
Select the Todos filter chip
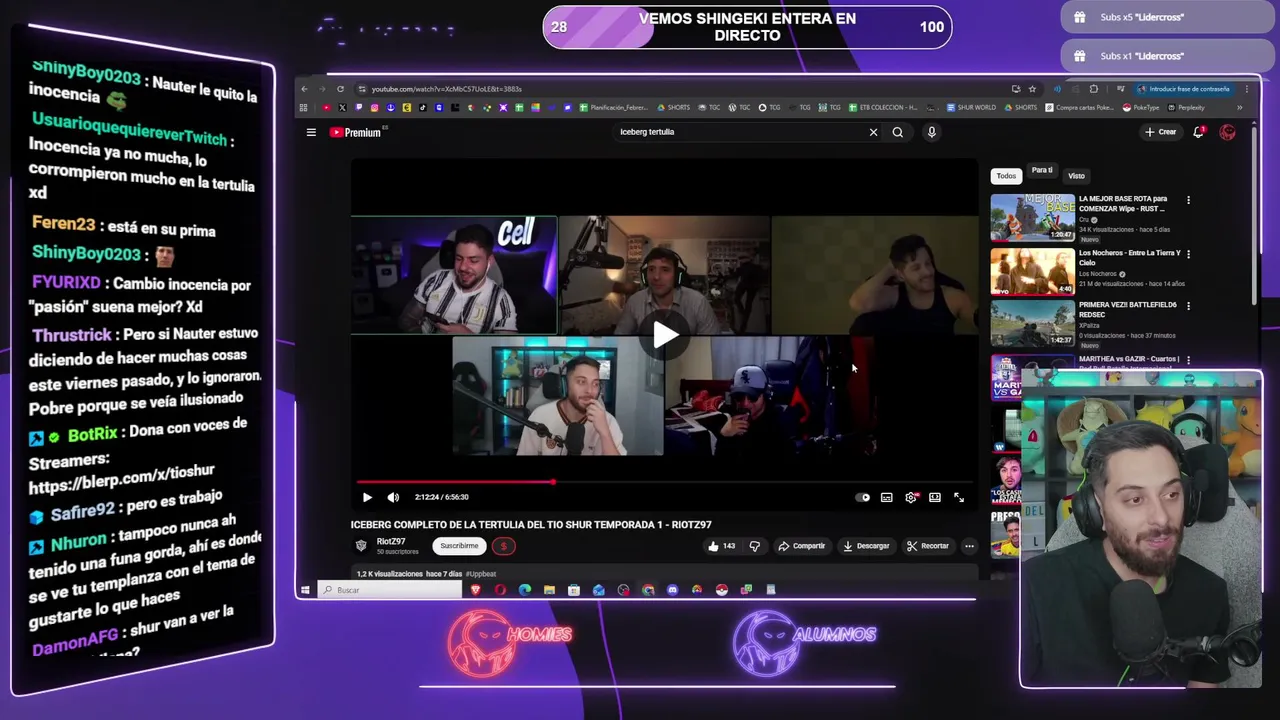click(x=1006, y=176)
